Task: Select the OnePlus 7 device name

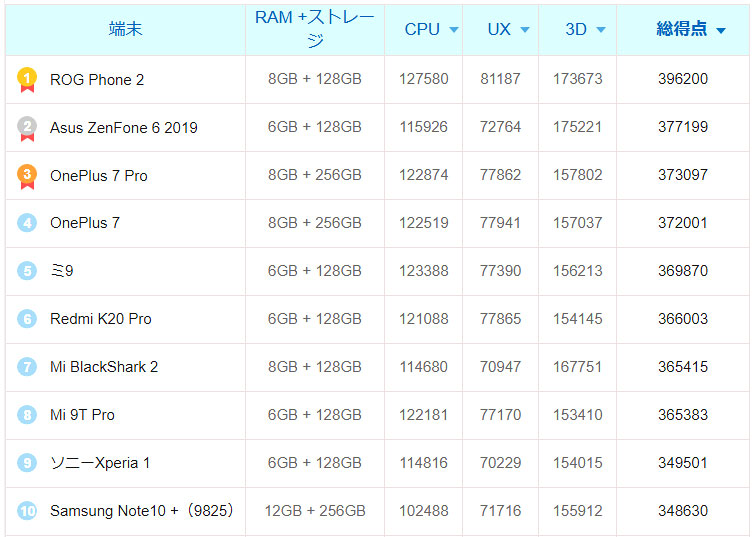Action: (85, 223)
